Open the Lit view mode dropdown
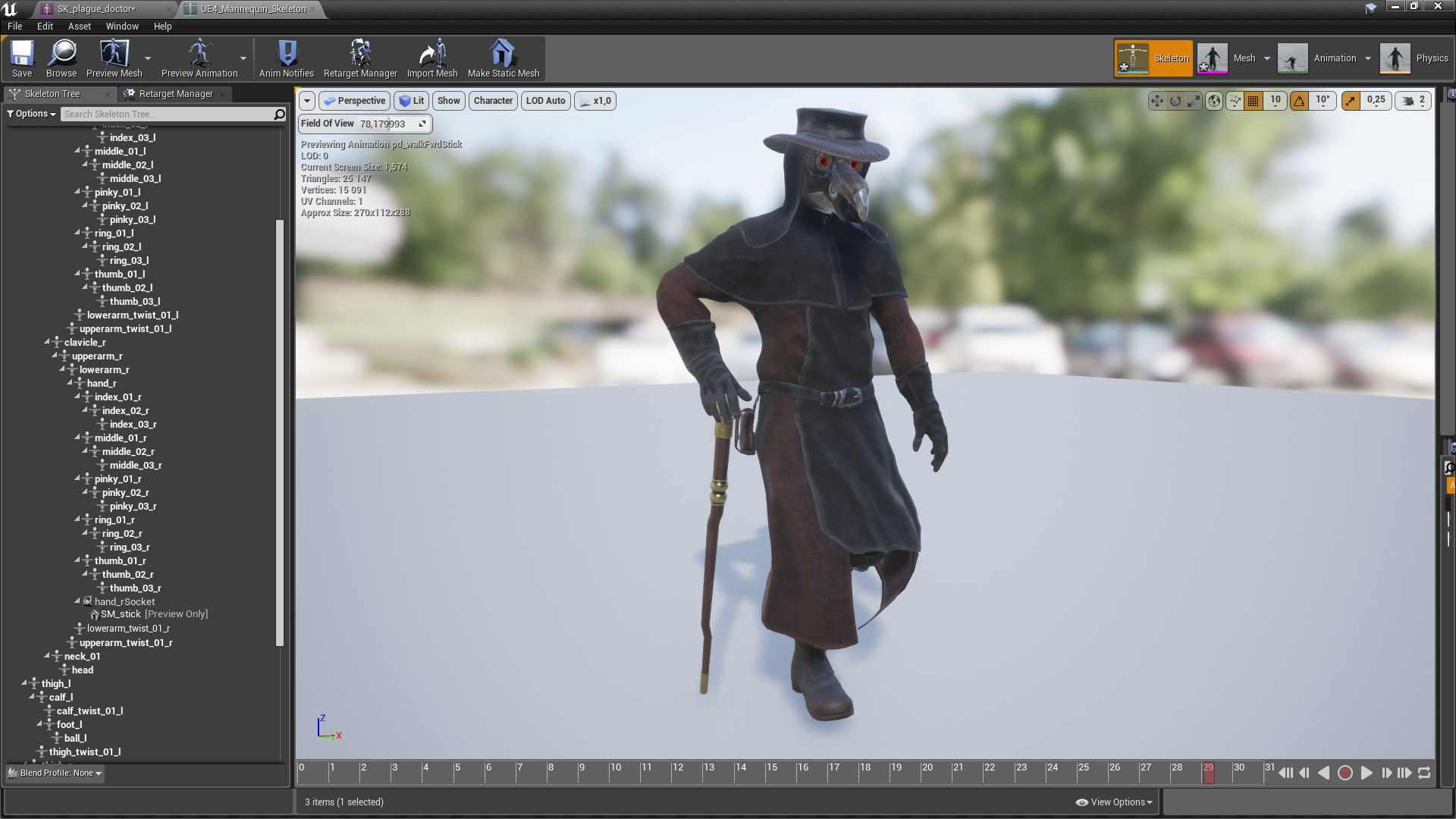1456x819 pixels. [411, 101]
